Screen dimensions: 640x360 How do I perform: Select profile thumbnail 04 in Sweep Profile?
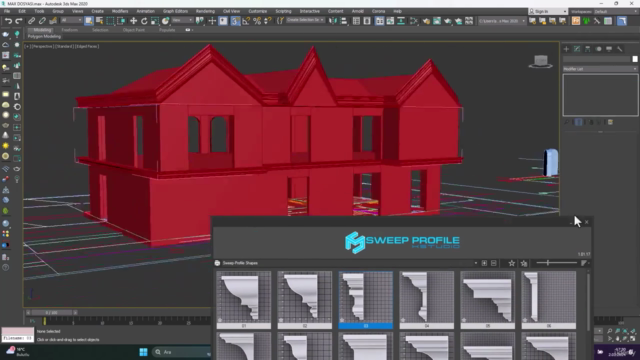[x=427, y=300]
